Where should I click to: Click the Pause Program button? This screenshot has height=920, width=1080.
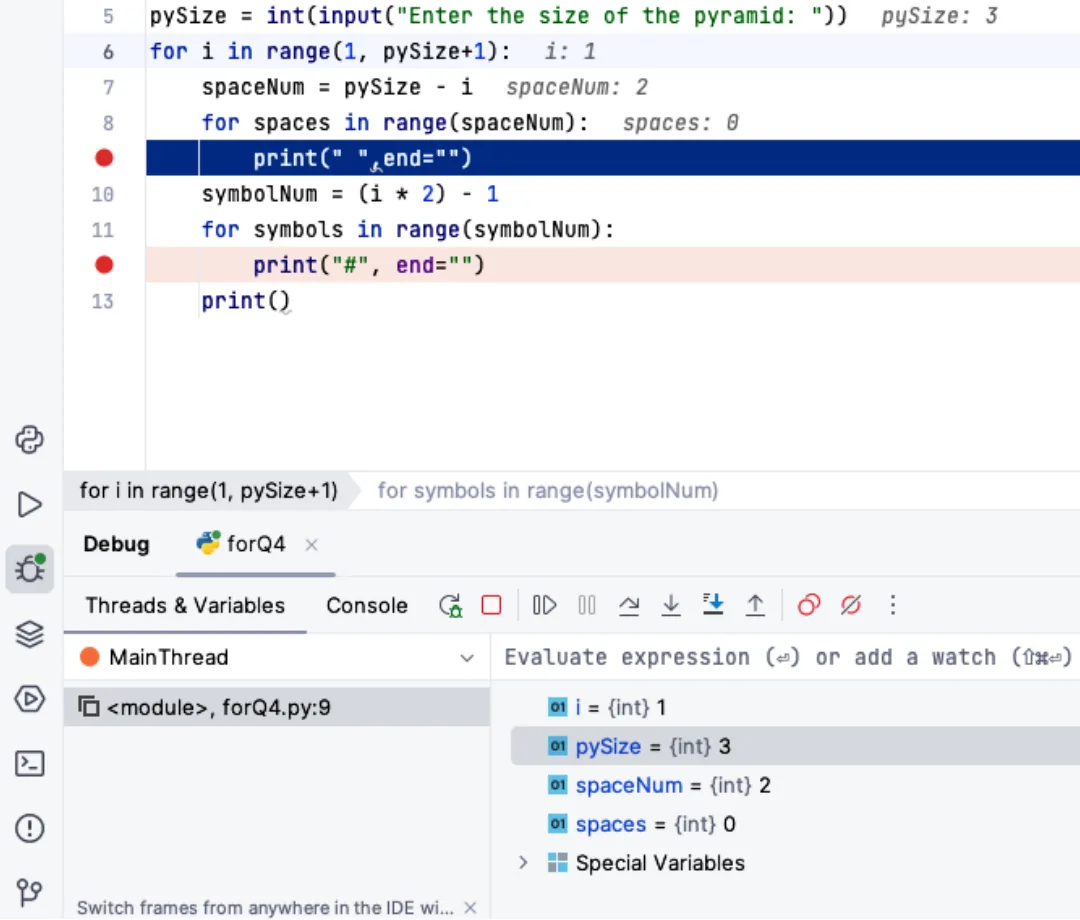(x=587, y=605)
